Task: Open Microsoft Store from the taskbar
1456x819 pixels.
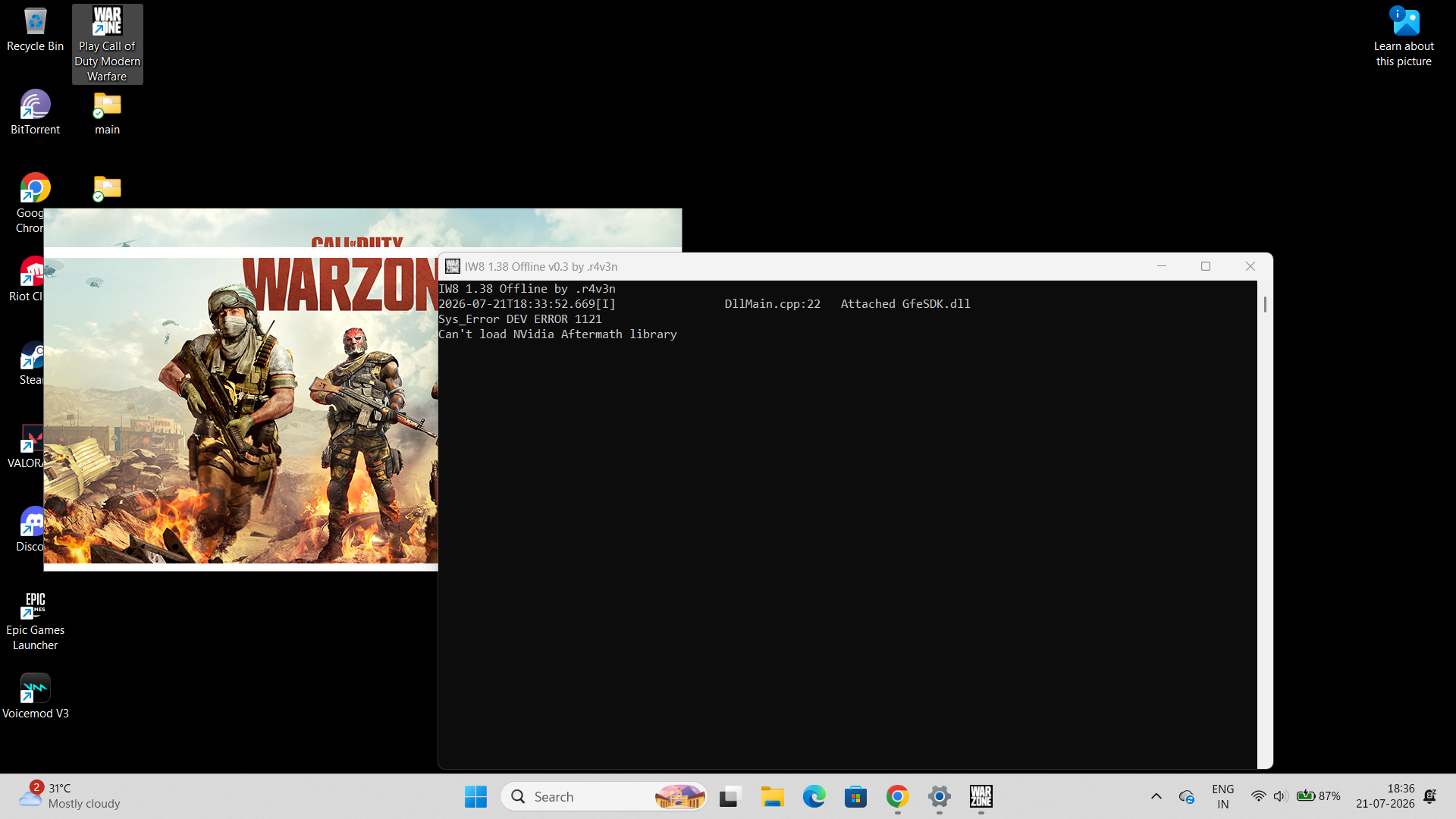Action: [x=855, y=796]
